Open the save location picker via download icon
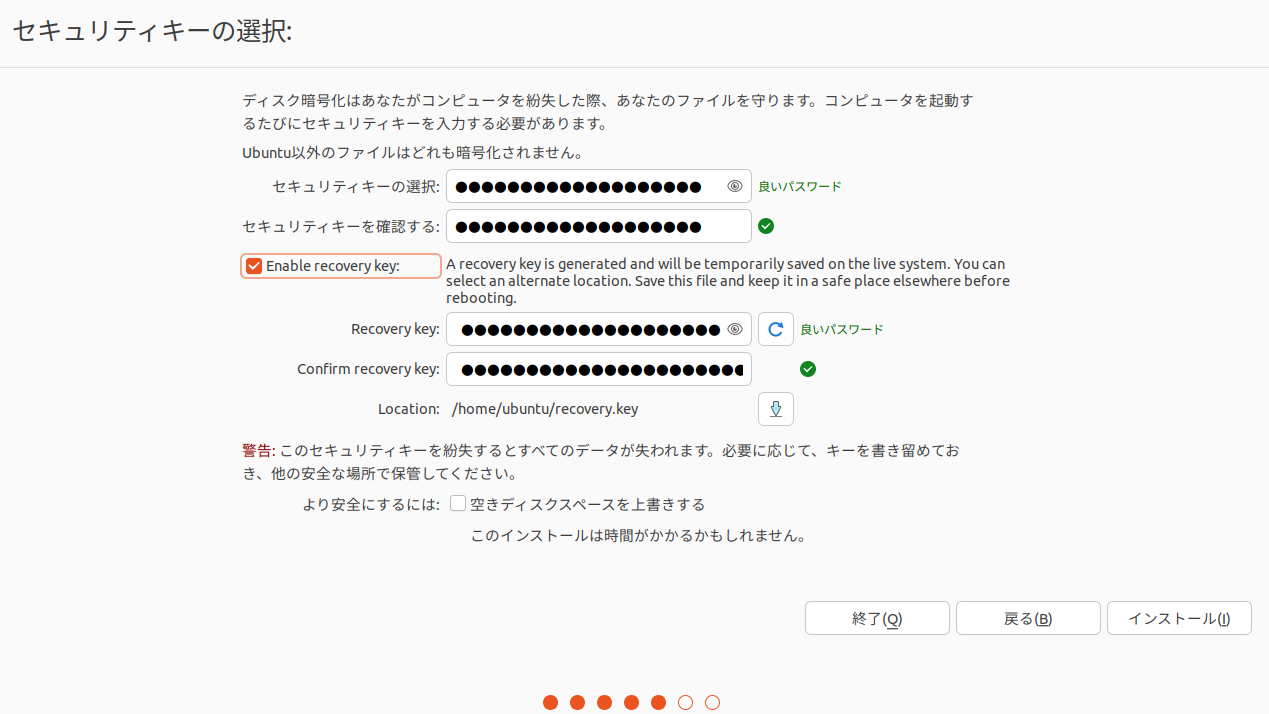The height and width of the screenshot is (714, 1269). 775,408
